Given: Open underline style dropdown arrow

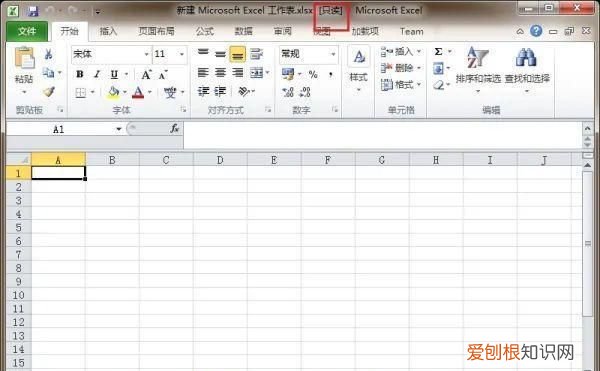Looking at the screenshot, I should 126,74.
